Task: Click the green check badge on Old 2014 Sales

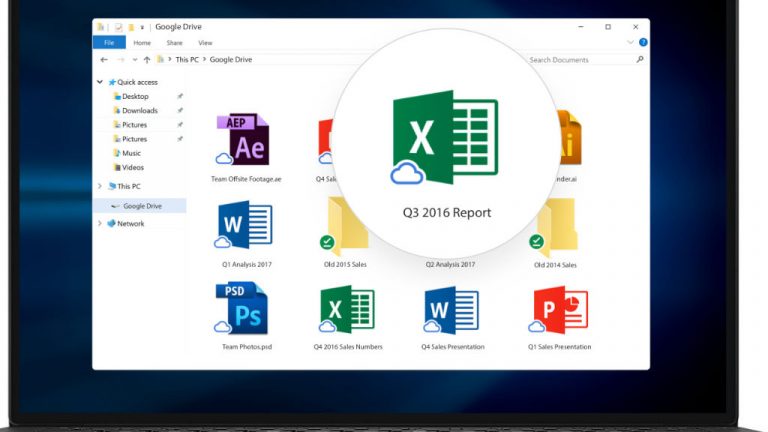Action: 536,241
